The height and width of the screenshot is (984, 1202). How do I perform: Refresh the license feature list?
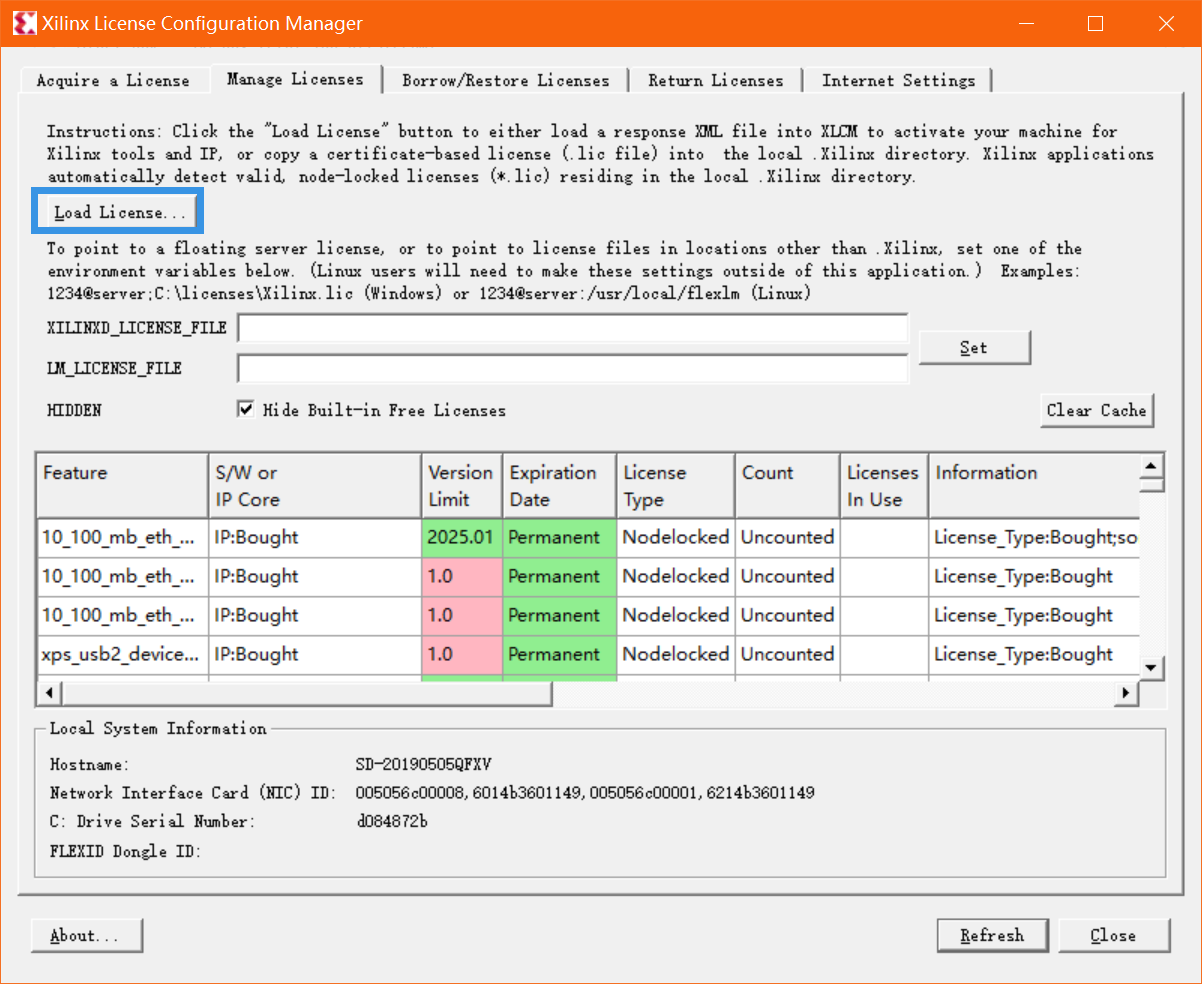[992, 935]
